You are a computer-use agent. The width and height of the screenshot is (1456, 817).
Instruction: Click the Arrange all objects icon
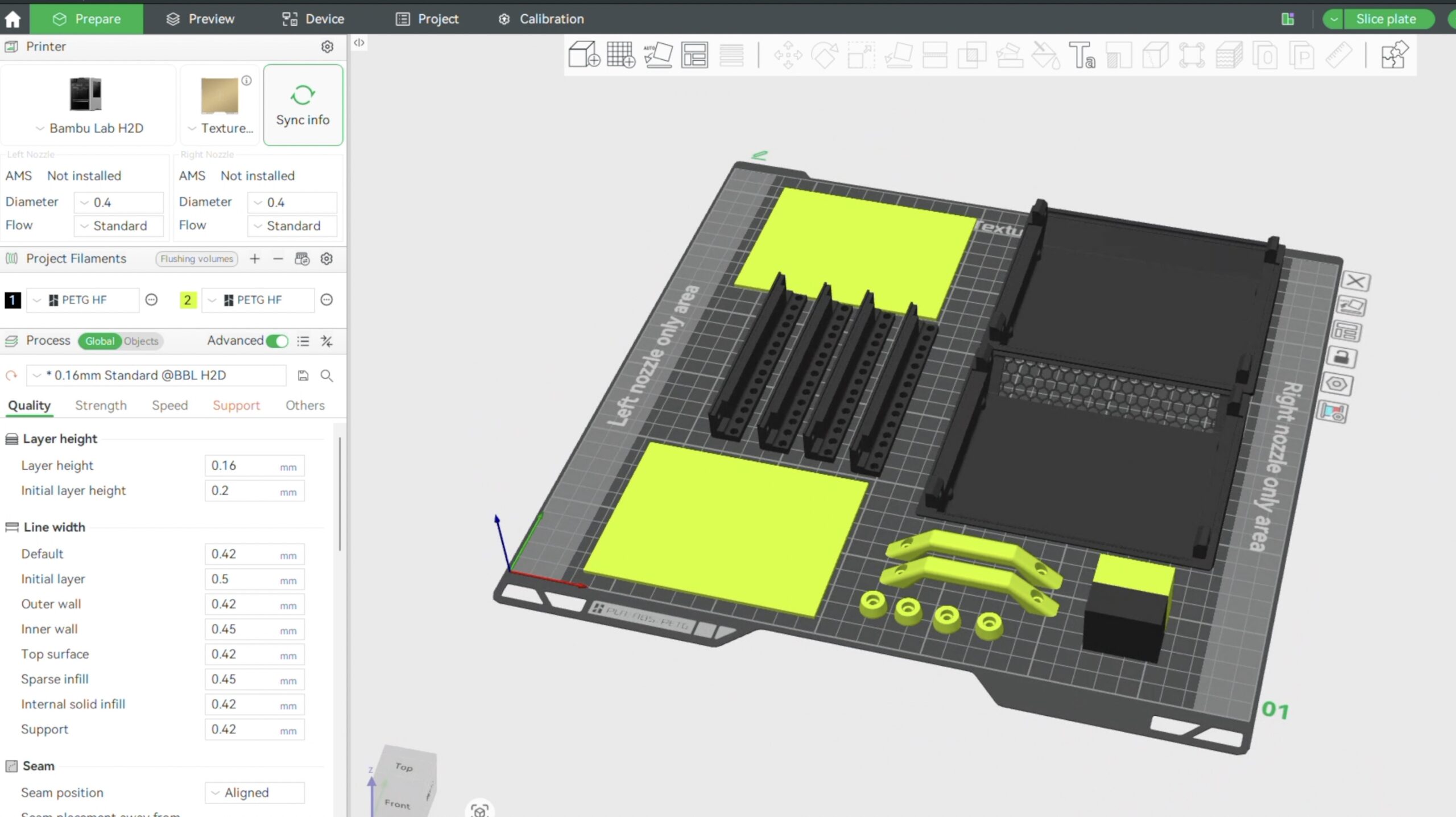pyautogui.click(x=694, y=55)
